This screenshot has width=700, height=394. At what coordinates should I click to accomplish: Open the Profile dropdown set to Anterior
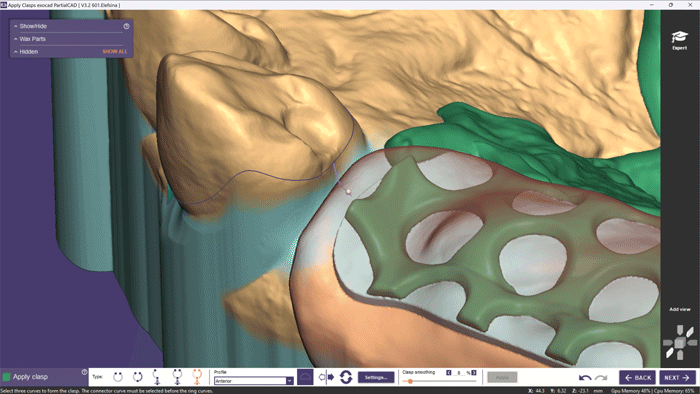pyautogui.click(x=253, y=381)
